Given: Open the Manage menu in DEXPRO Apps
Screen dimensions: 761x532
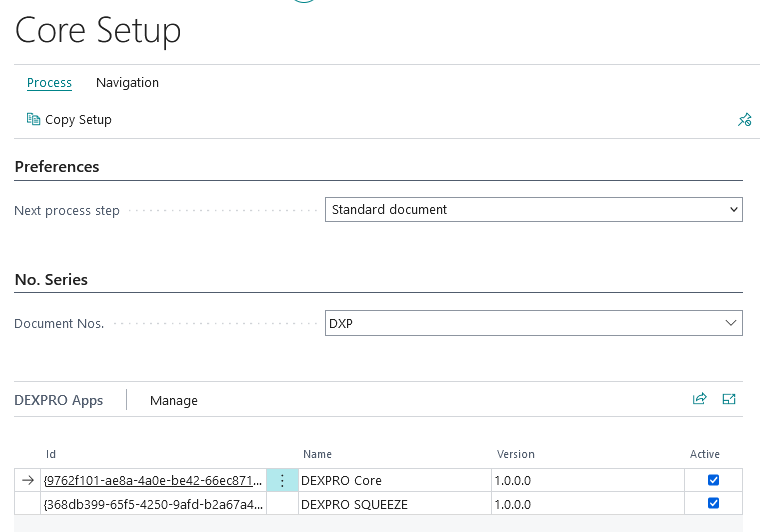Looking at the screenshot, I should pyautogui.click(x=174, y=401).
